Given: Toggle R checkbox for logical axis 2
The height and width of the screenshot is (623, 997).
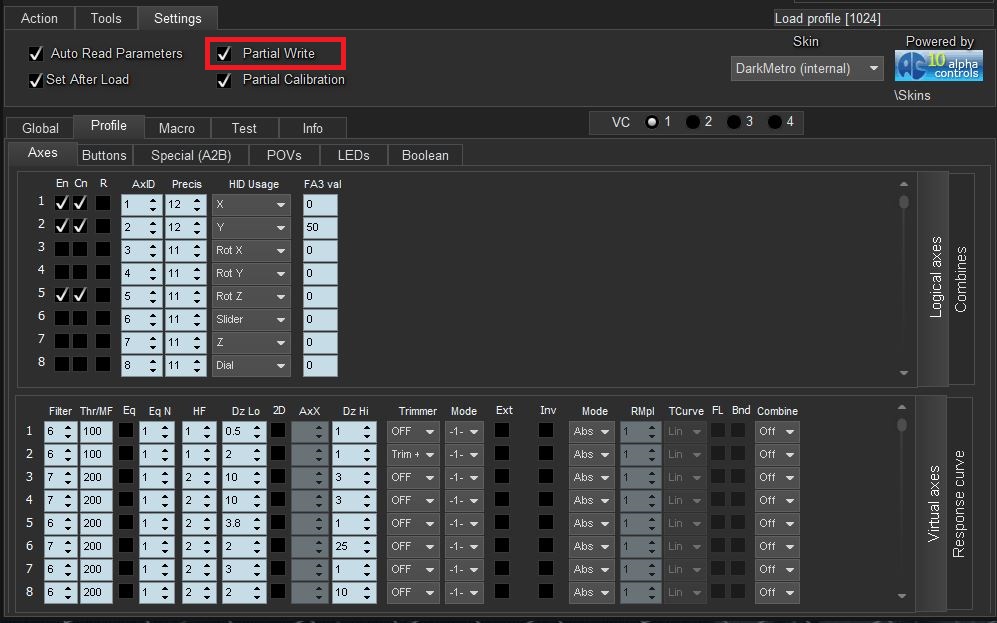Looking at the screenshot, I should coord(103,226).
